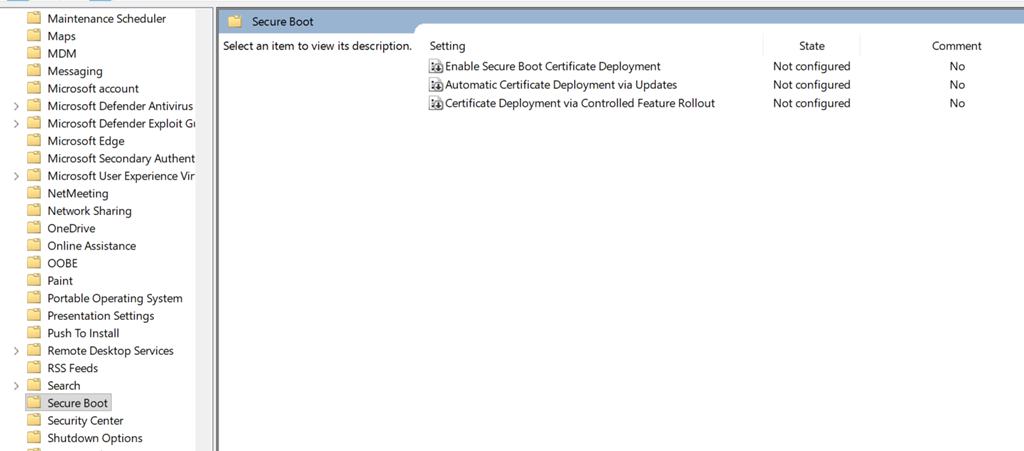Screen dimensions: 1024x451
Task: Sort by the State column header
Action: tap(811, 46)
